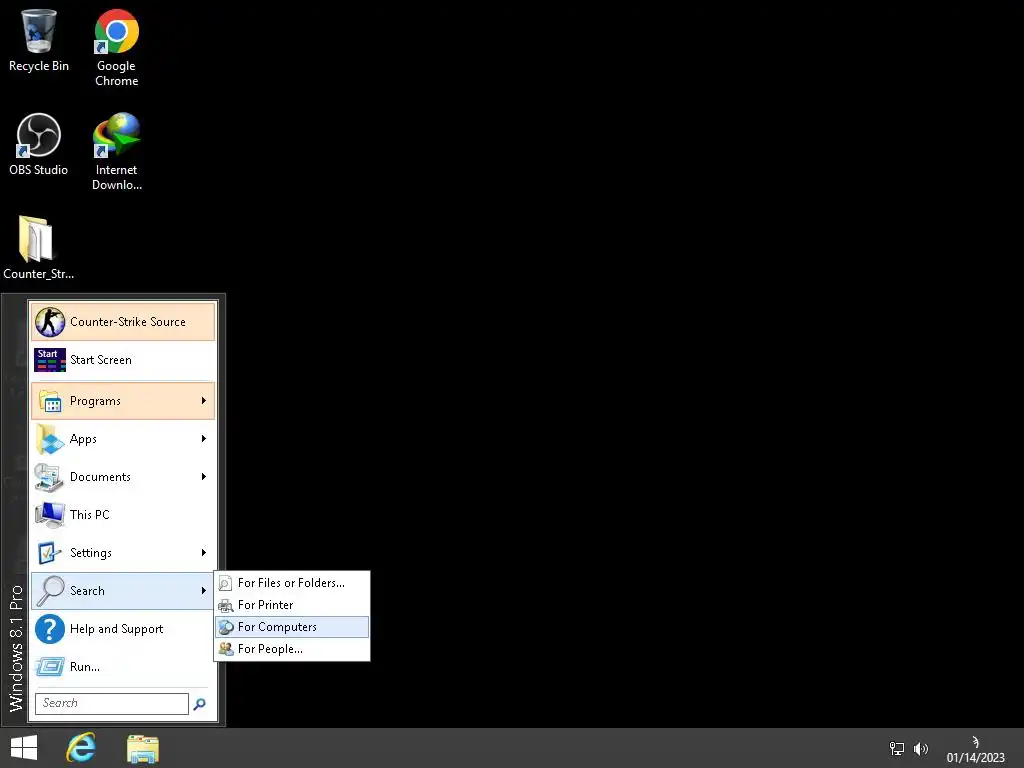
Task: Click the Apps folder icon
Action: [x=50, y=439]
